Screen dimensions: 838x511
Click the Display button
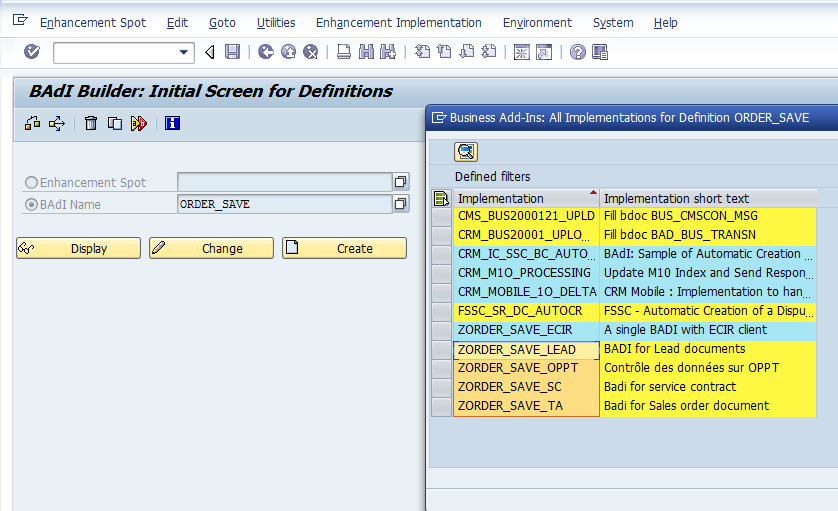pyautogui.click(x=79, y=248)
